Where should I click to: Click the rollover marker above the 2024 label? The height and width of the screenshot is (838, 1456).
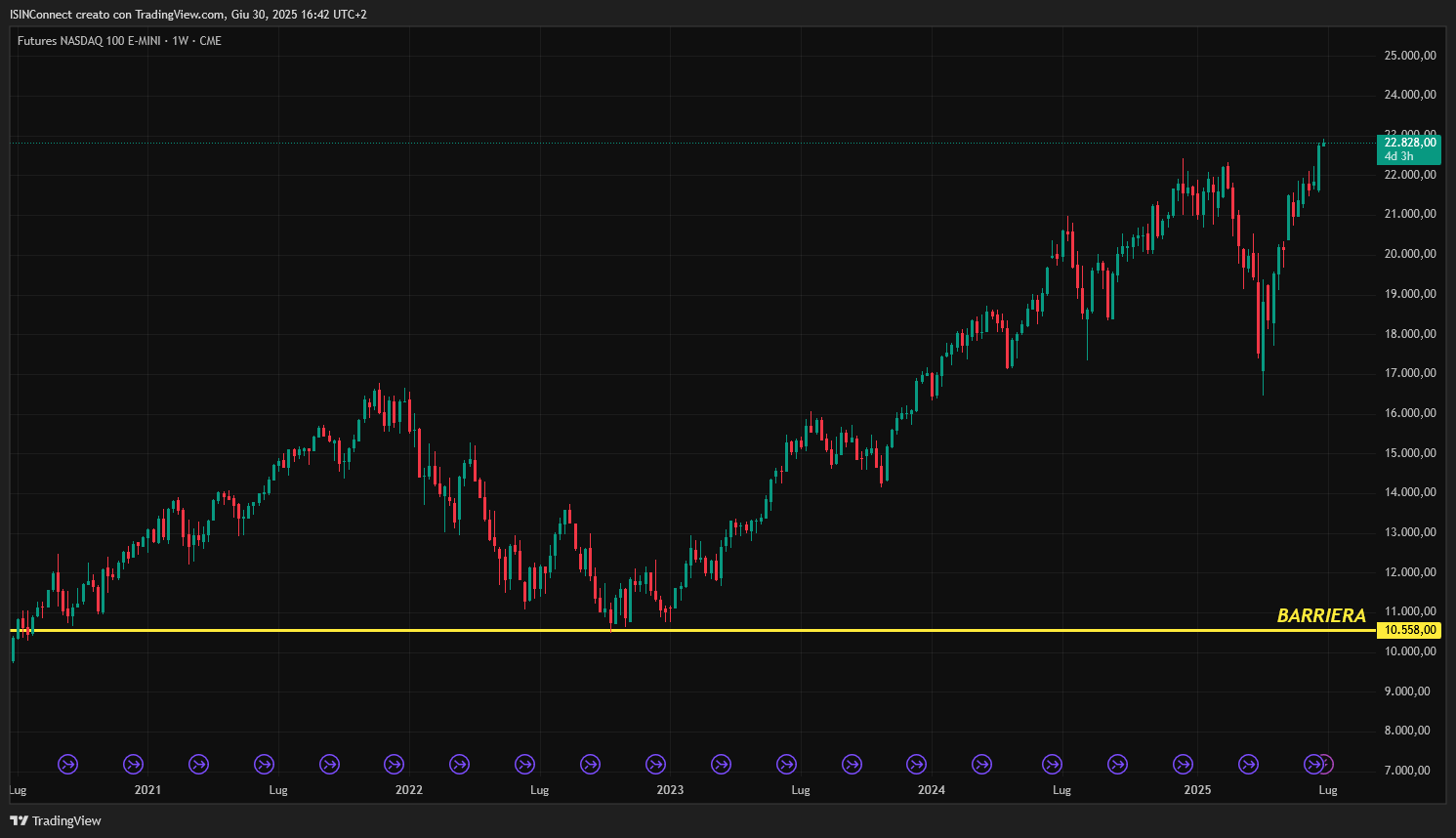[916, 764]
